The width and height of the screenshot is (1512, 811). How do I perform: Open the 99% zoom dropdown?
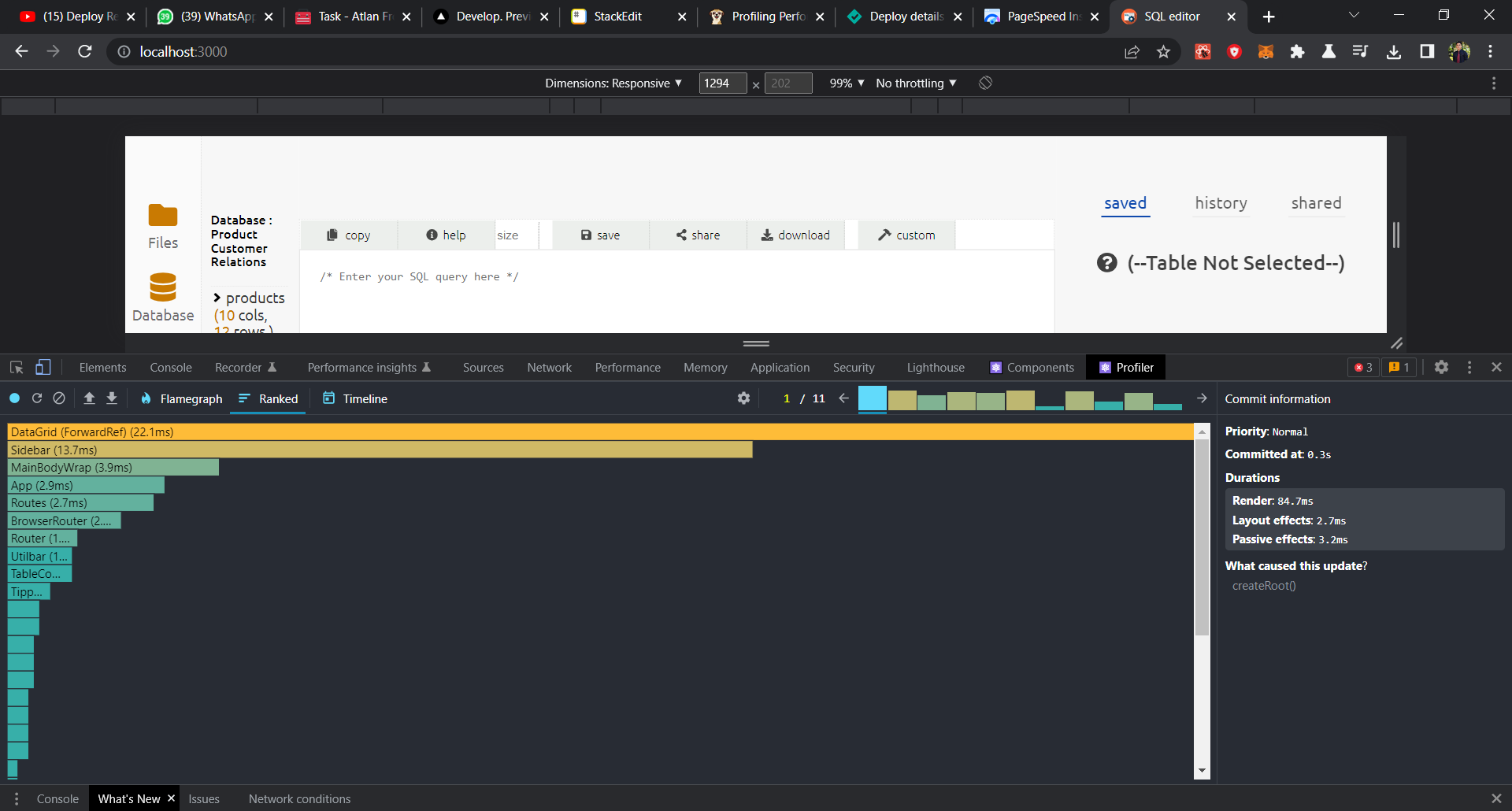coord(847,83)
